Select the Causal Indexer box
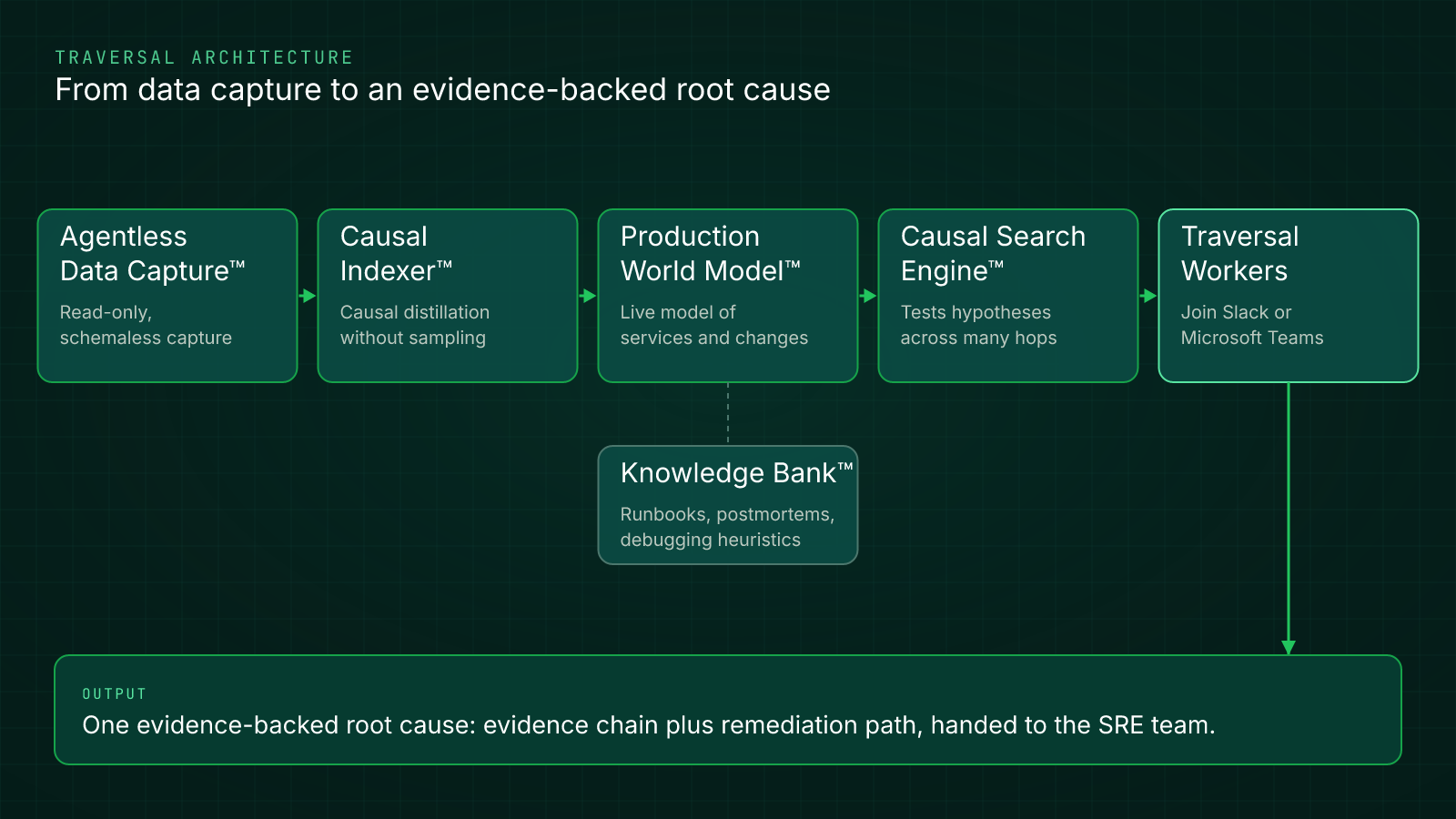 [x=448, y=296]
